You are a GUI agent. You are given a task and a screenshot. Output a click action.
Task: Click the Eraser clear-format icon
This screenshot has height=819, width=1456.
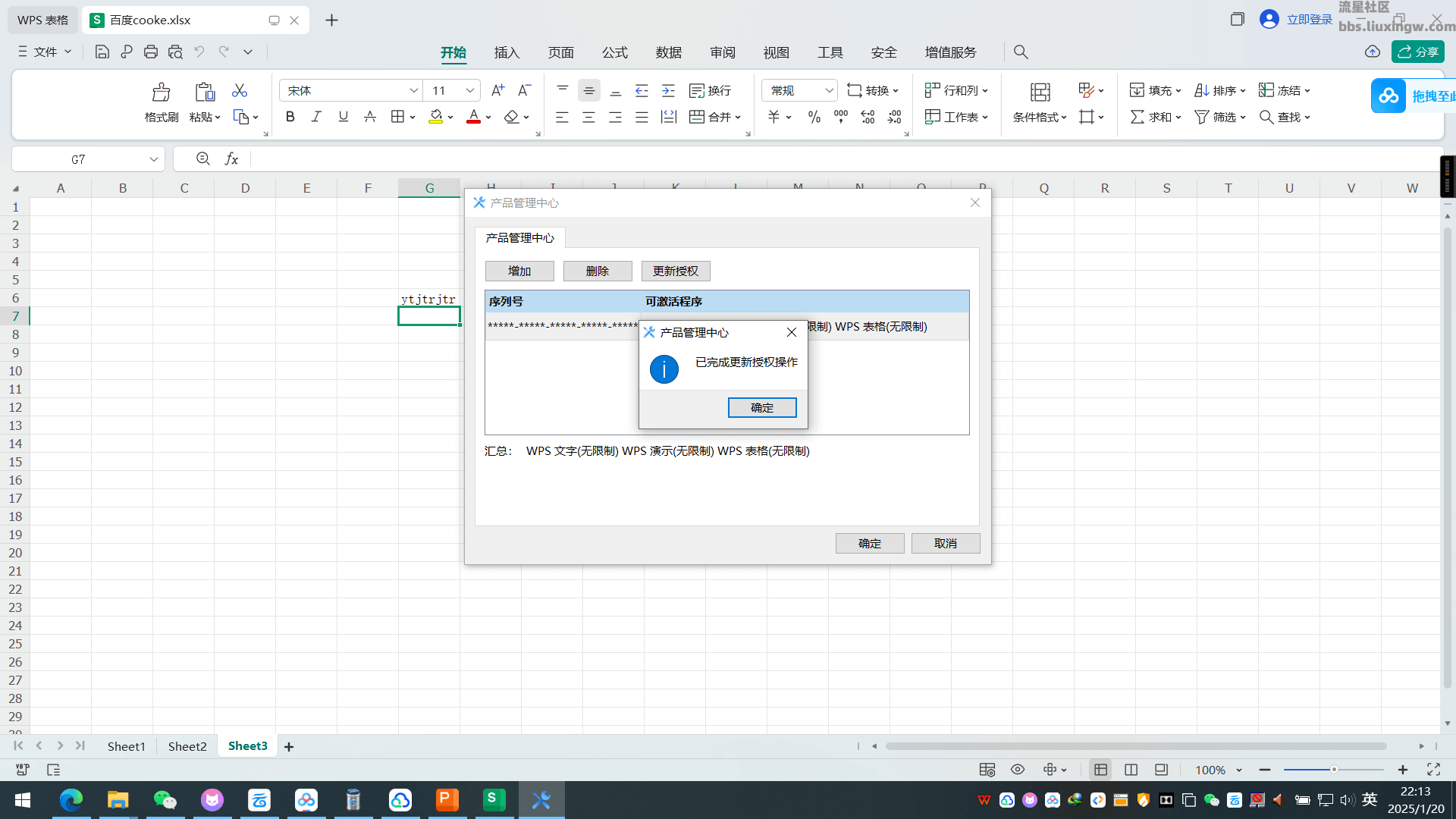(511, 117)
